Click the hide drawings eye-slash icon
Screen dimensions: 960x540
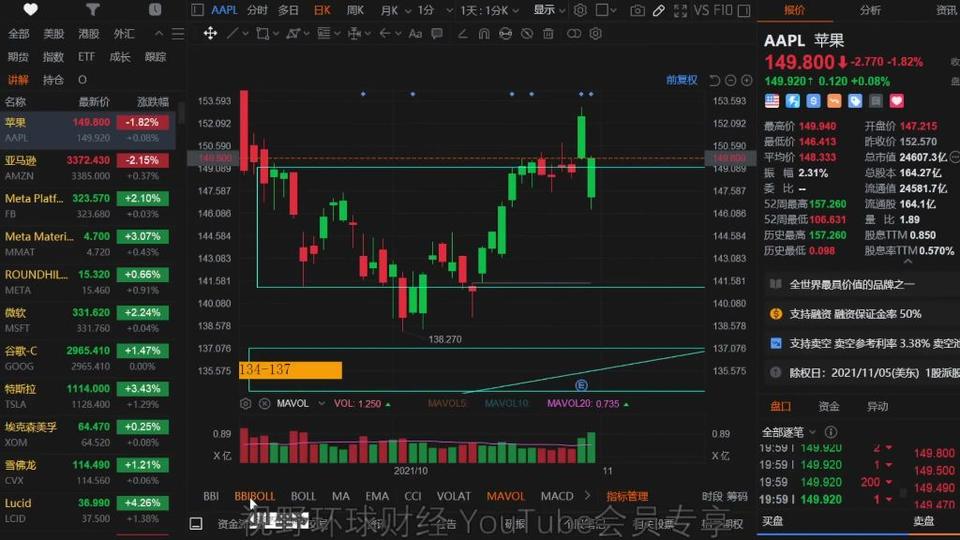527,33
